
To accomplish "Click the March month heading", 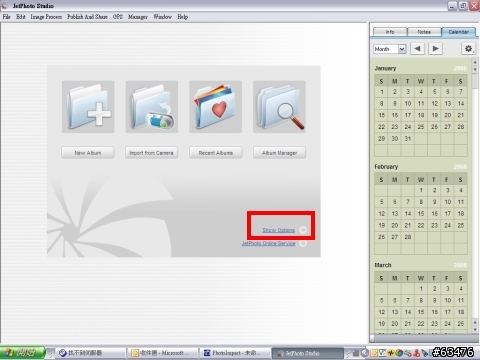I will (383, 265).
